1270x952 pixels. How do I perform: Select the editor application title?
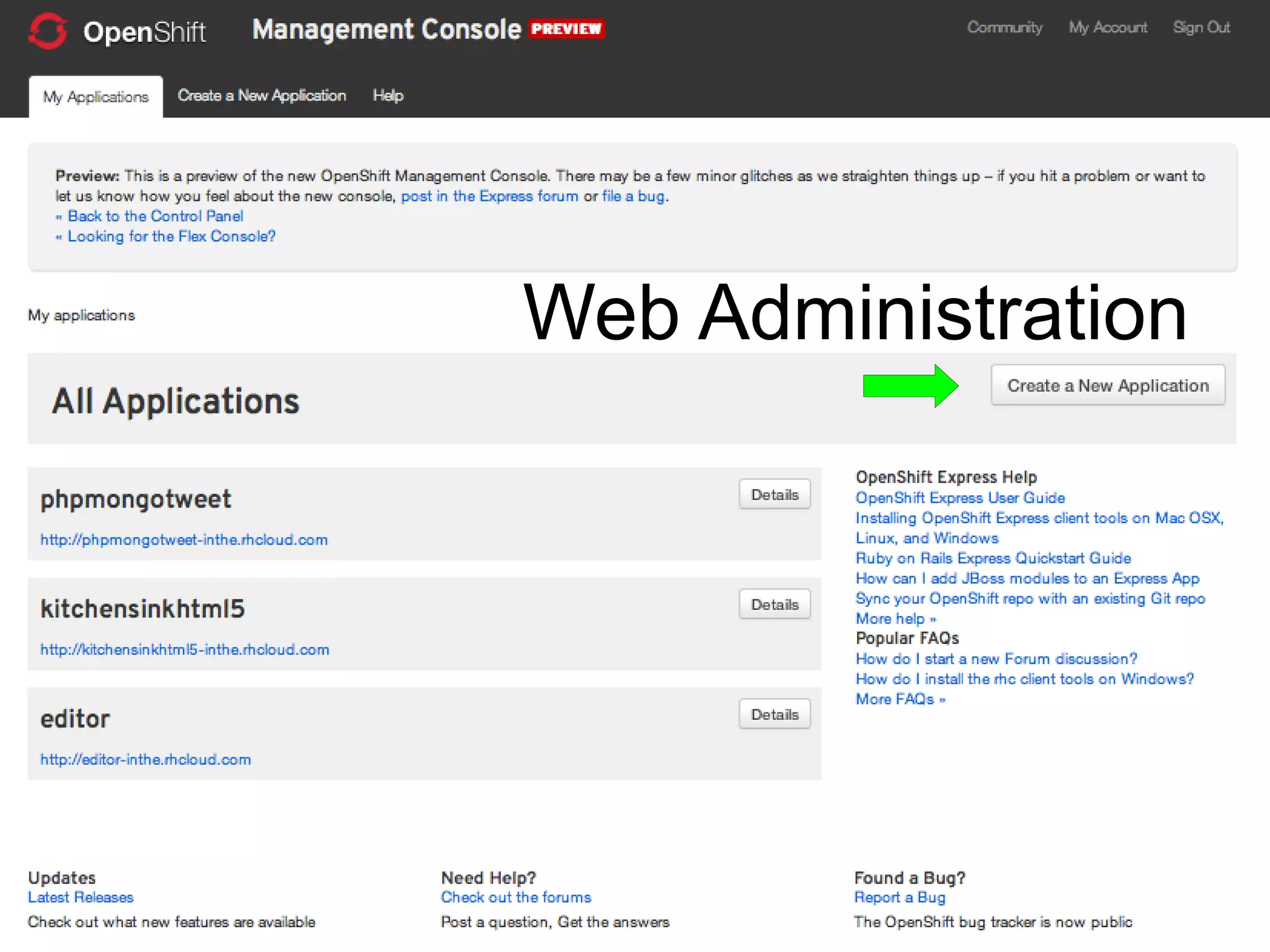tap(75, 719)
